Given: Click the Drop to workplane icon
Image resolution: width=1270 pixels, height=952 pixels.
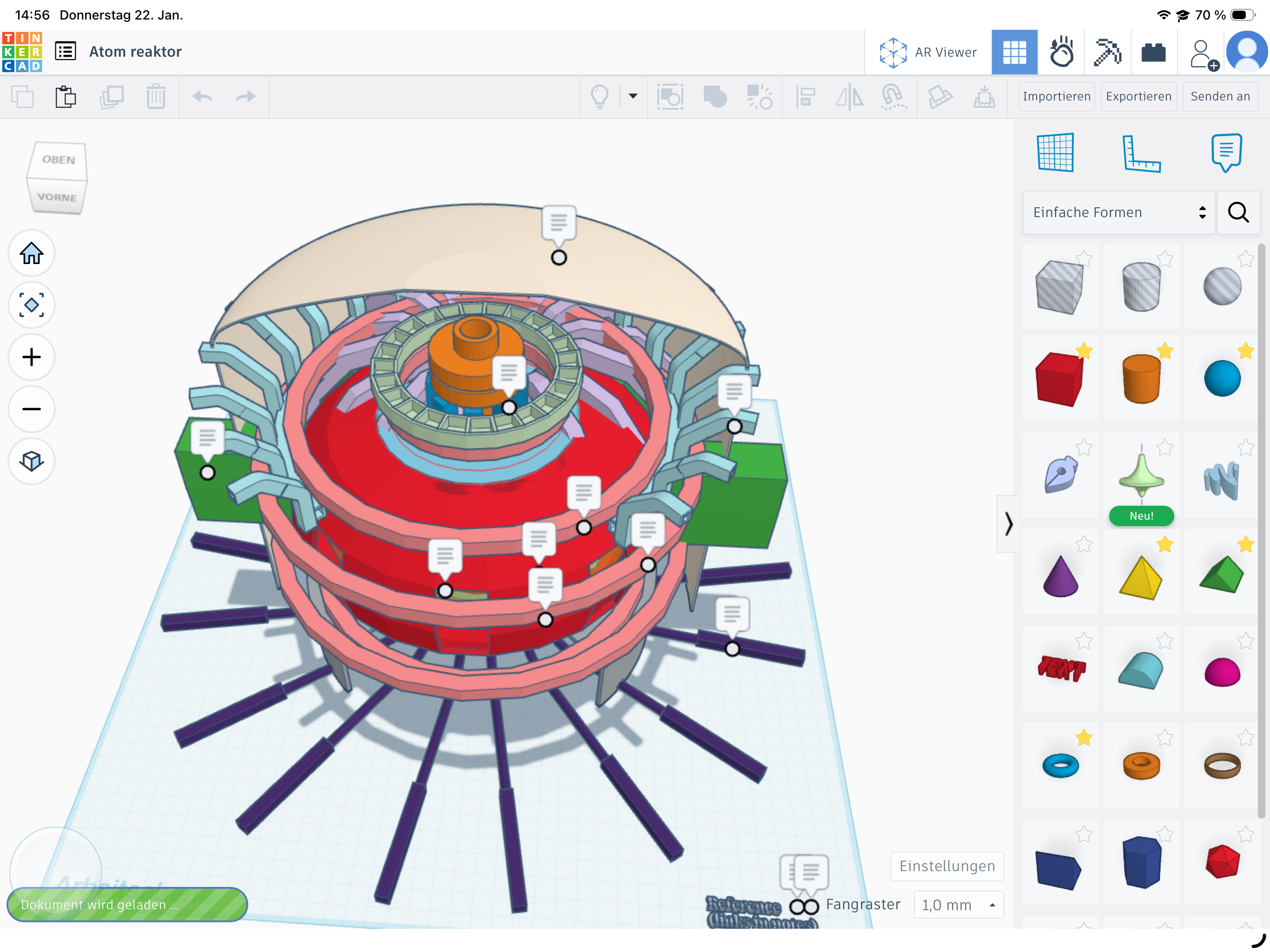Looking at the screenshot, I should tap(984, 97).
